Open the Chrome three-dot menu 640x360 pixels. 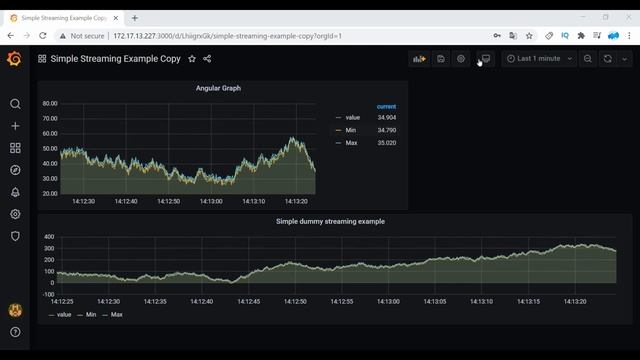click(x=629, y=36)
